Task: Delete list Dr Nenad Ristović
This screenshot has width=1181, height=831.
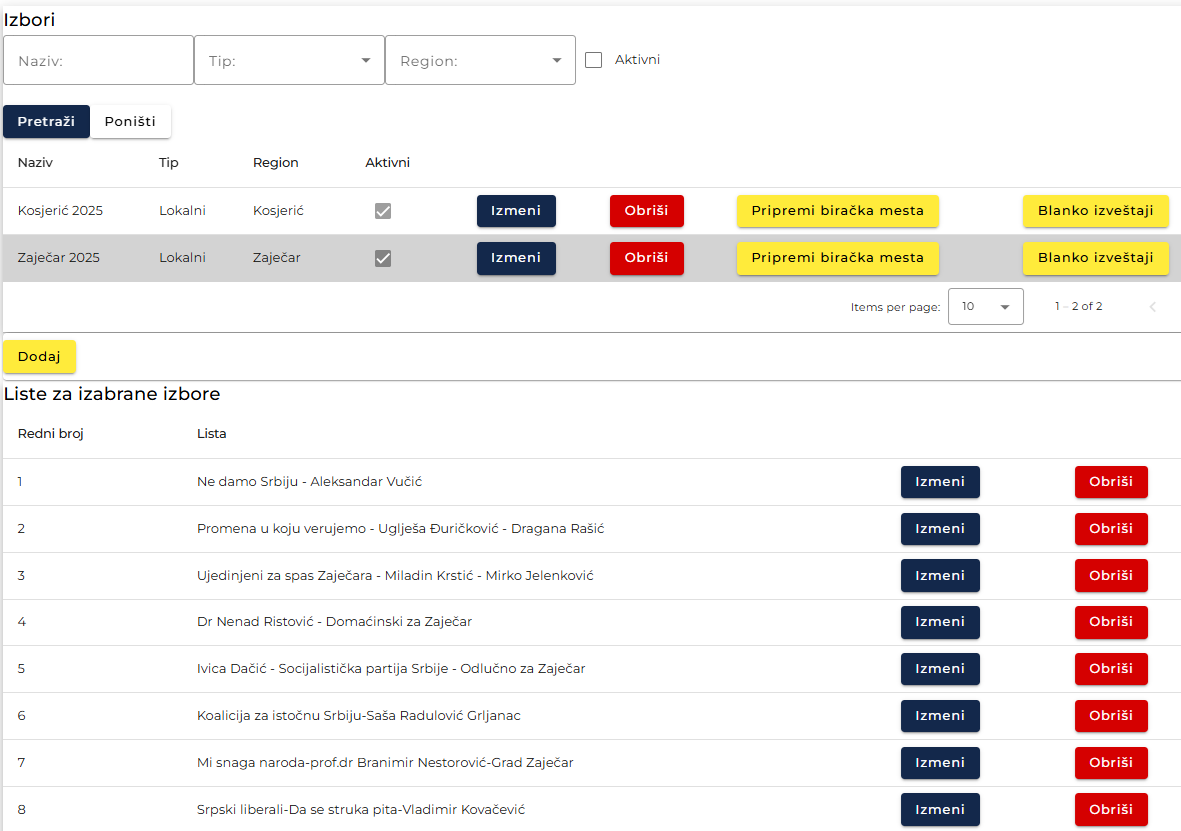Action: (x=1111, y=622)
